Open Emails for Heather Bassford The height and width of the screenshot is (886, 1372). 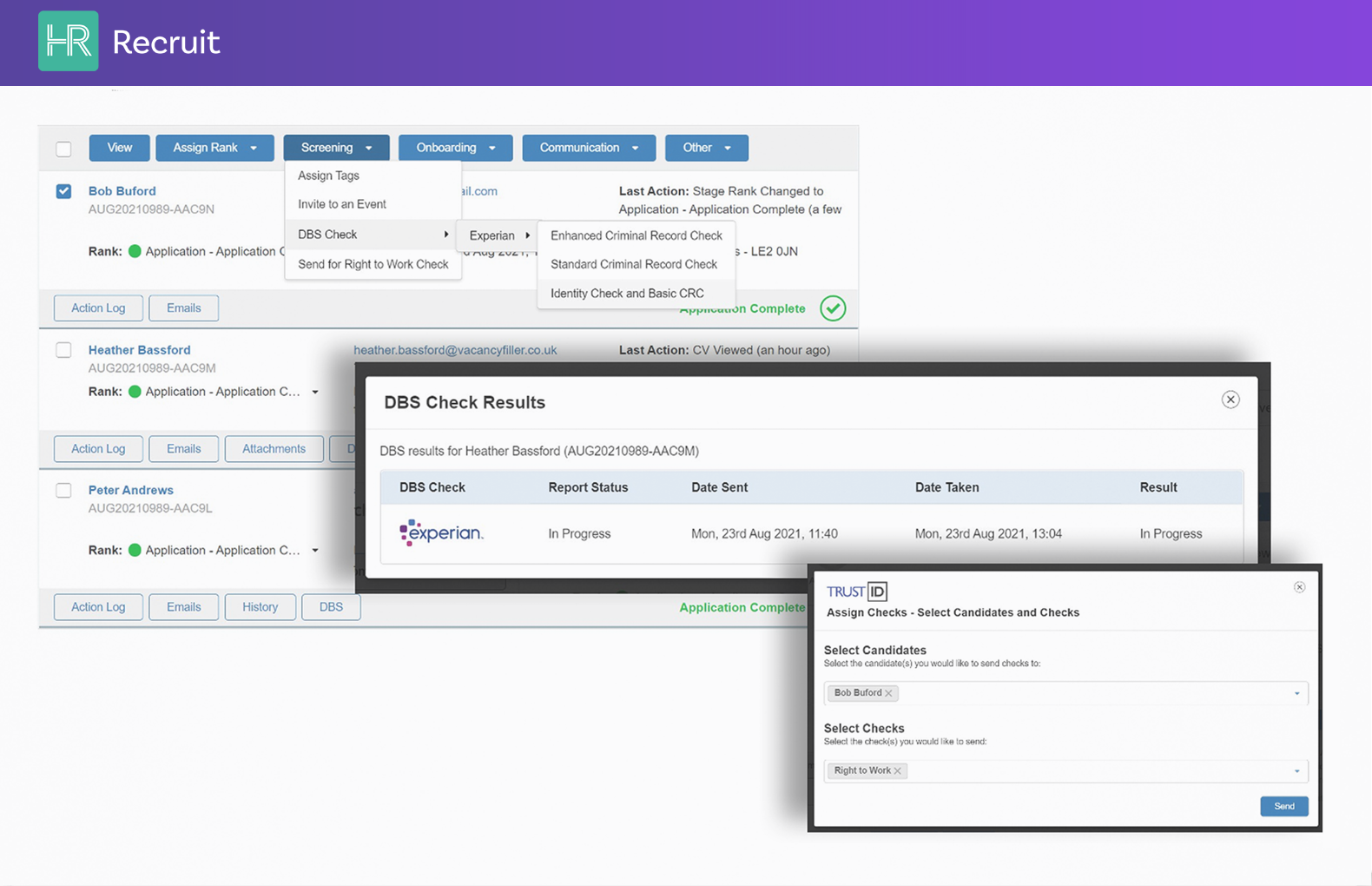point(183,448)
